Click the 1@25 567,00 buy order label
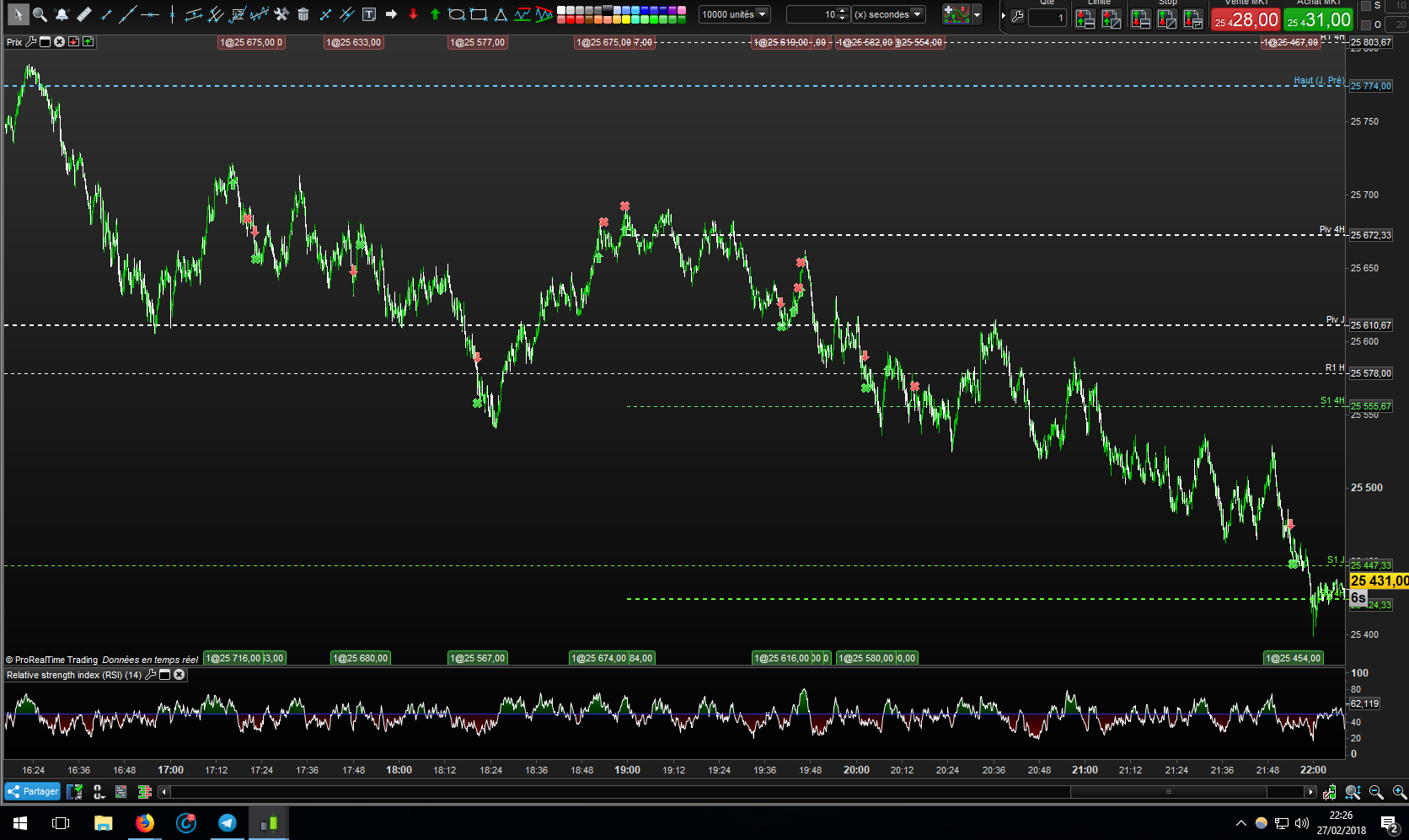This screenshot has width=1409, height=840. pyautogui.click(x=478, y=658)
